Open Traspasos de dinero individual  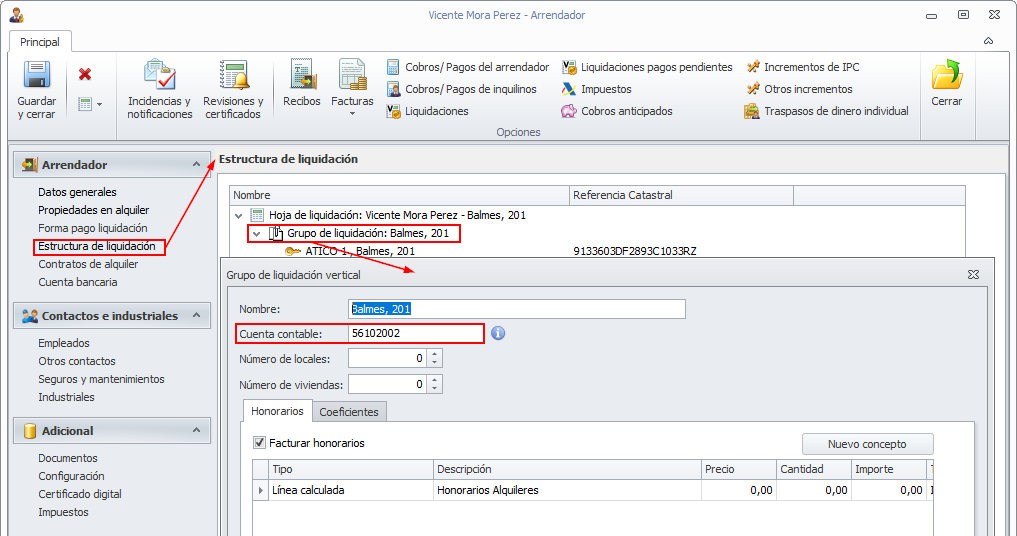(826, 111)
